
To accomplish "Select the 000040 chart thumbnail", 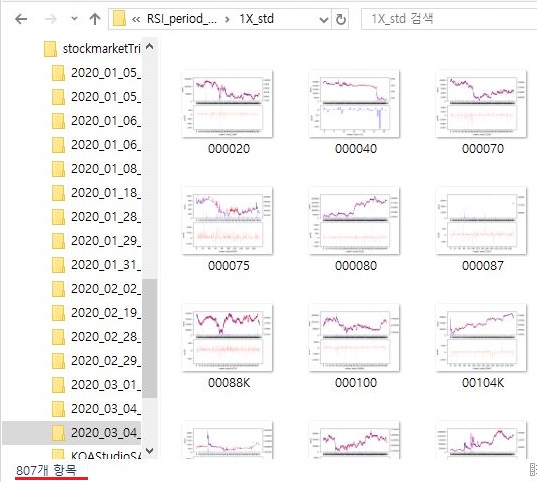I will pyautogui.click(x=354, y=104).
